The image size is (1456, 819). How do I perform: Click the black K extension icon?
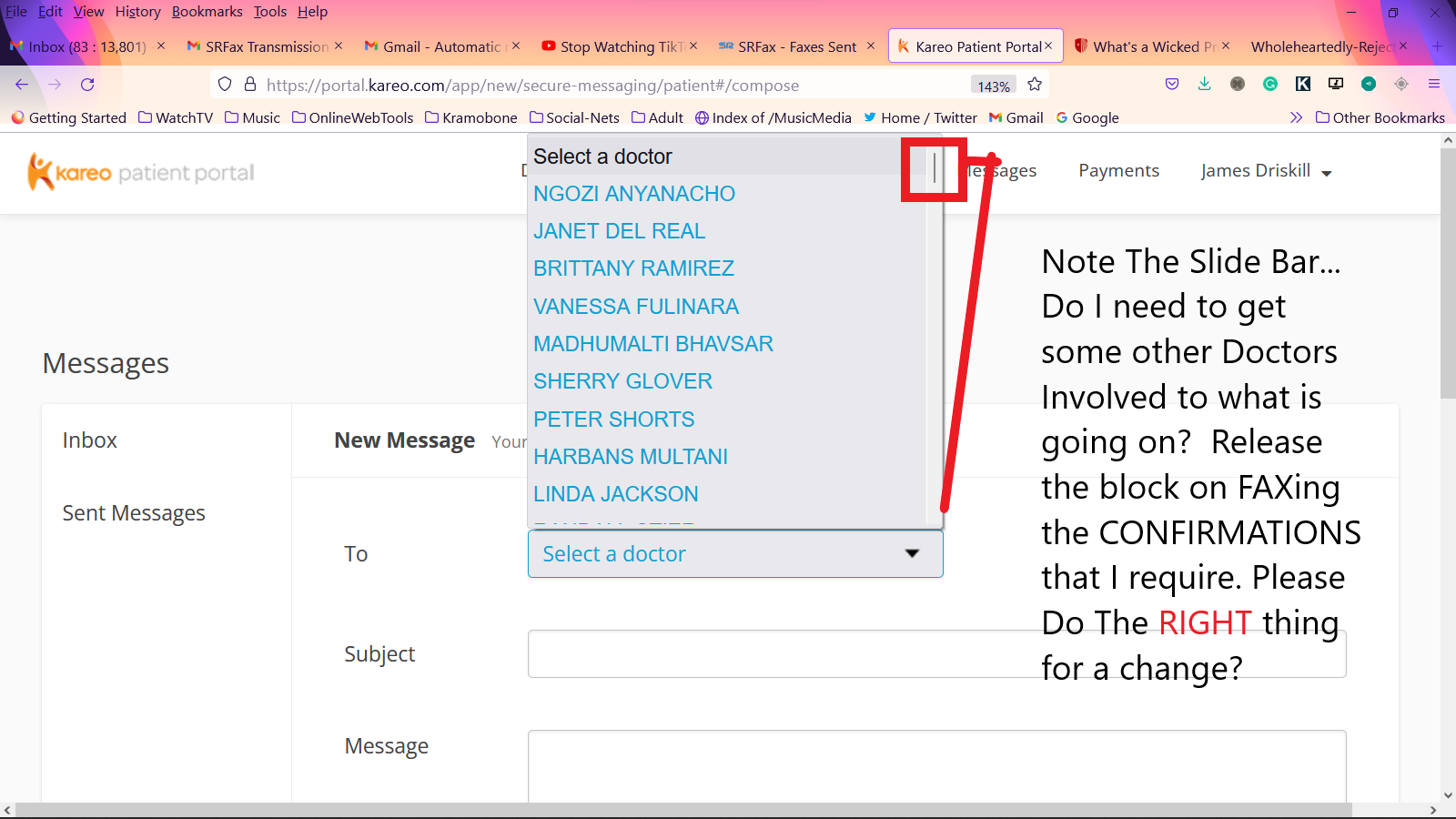click(x=1303, y=84)
